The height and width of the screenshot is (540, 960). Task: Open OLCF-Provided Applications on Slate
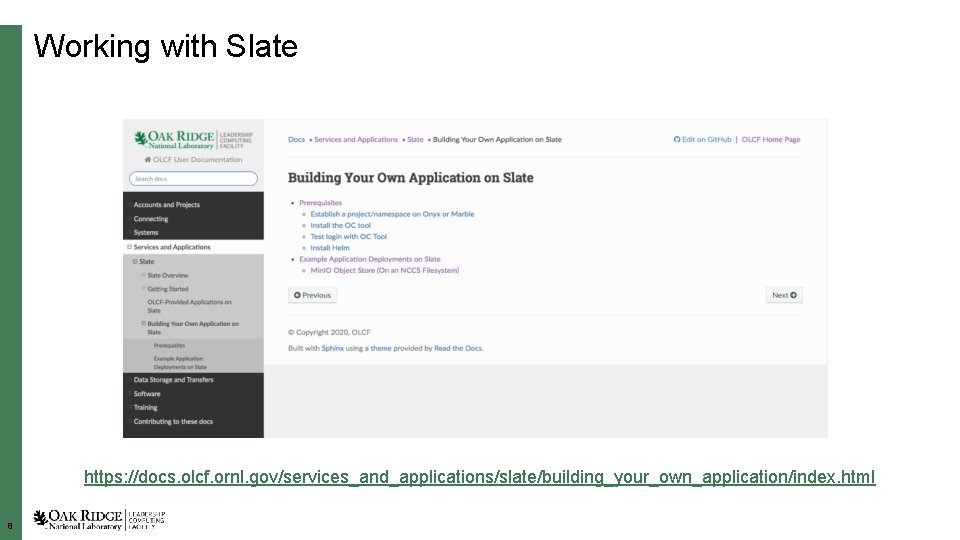[189, 306]
